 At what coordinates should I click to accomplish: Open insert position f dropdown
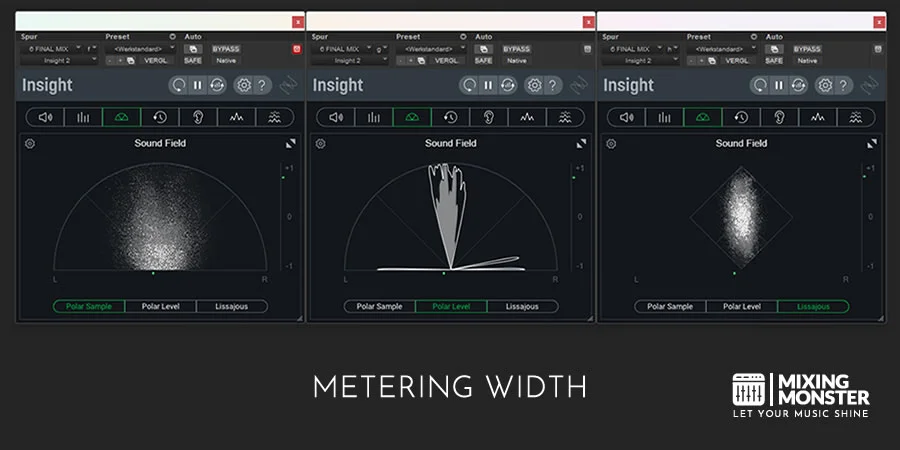tap(92, 49)
